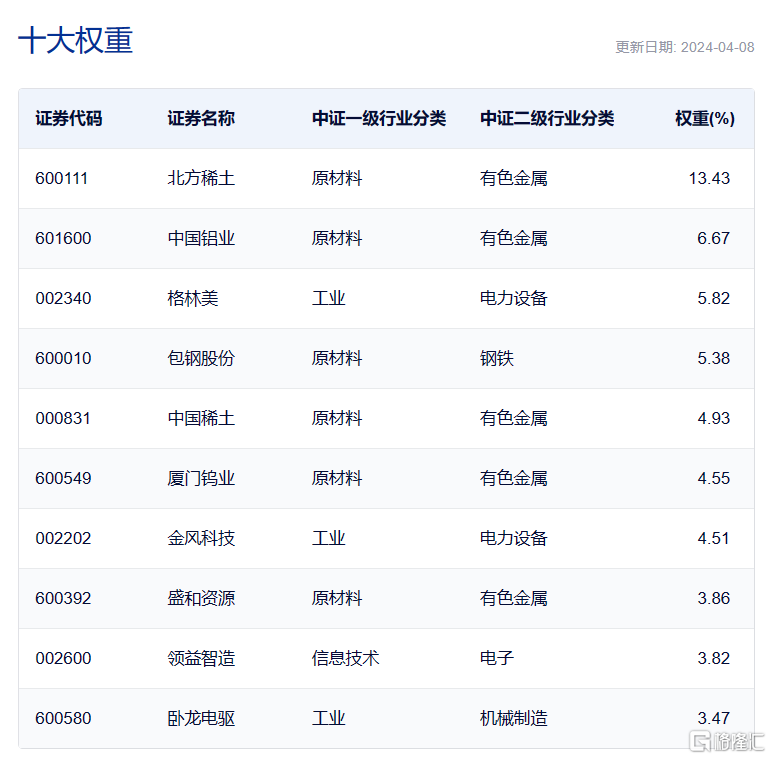Screen dimensions: 772x760
Task: Select stock code 002202
Action: coord(63,538)
